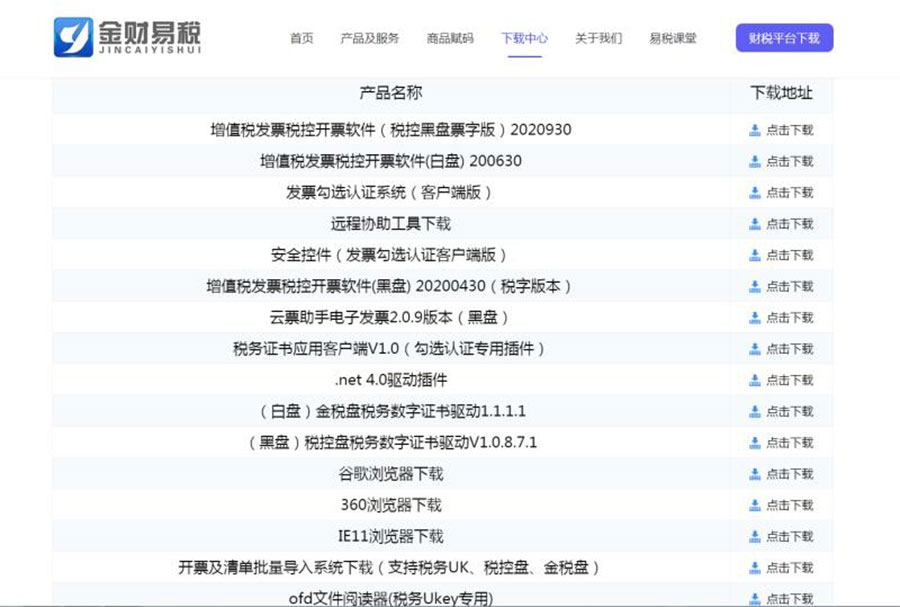Click download icon for 税务证书应用客户端V1.0

755,349
